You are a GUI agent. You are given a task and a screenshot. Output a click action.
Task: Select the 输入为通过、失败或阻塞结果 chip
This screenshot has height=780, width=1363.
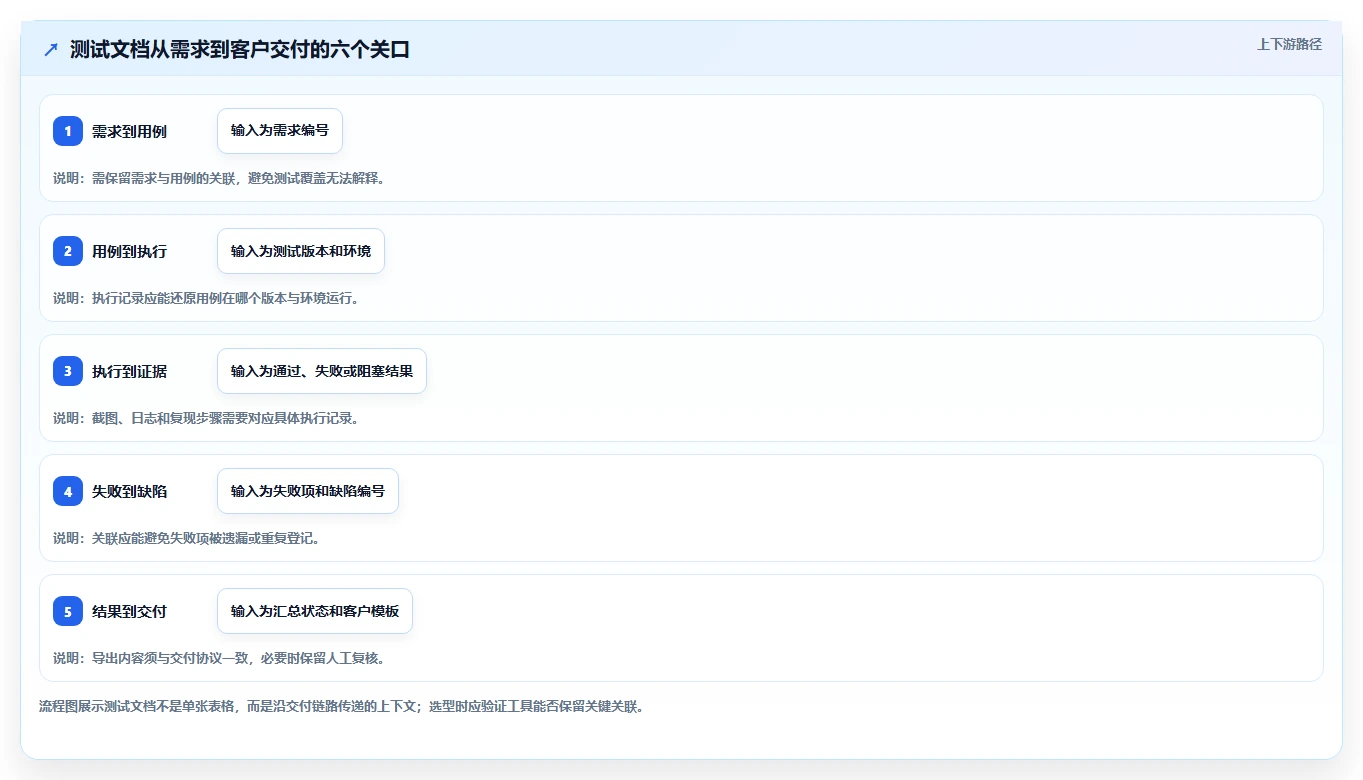pos(322,371)
